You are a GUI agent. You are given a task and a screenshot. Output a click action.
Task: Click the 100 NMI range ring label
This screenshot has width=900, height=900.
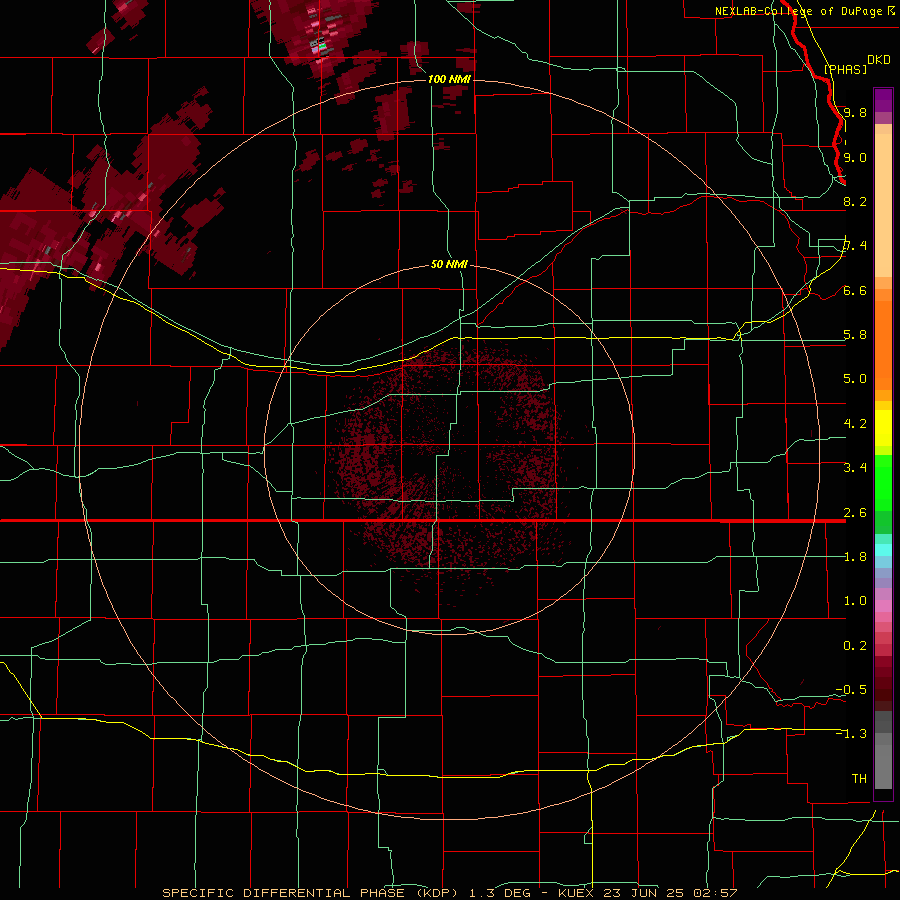[x=449, y=79]
